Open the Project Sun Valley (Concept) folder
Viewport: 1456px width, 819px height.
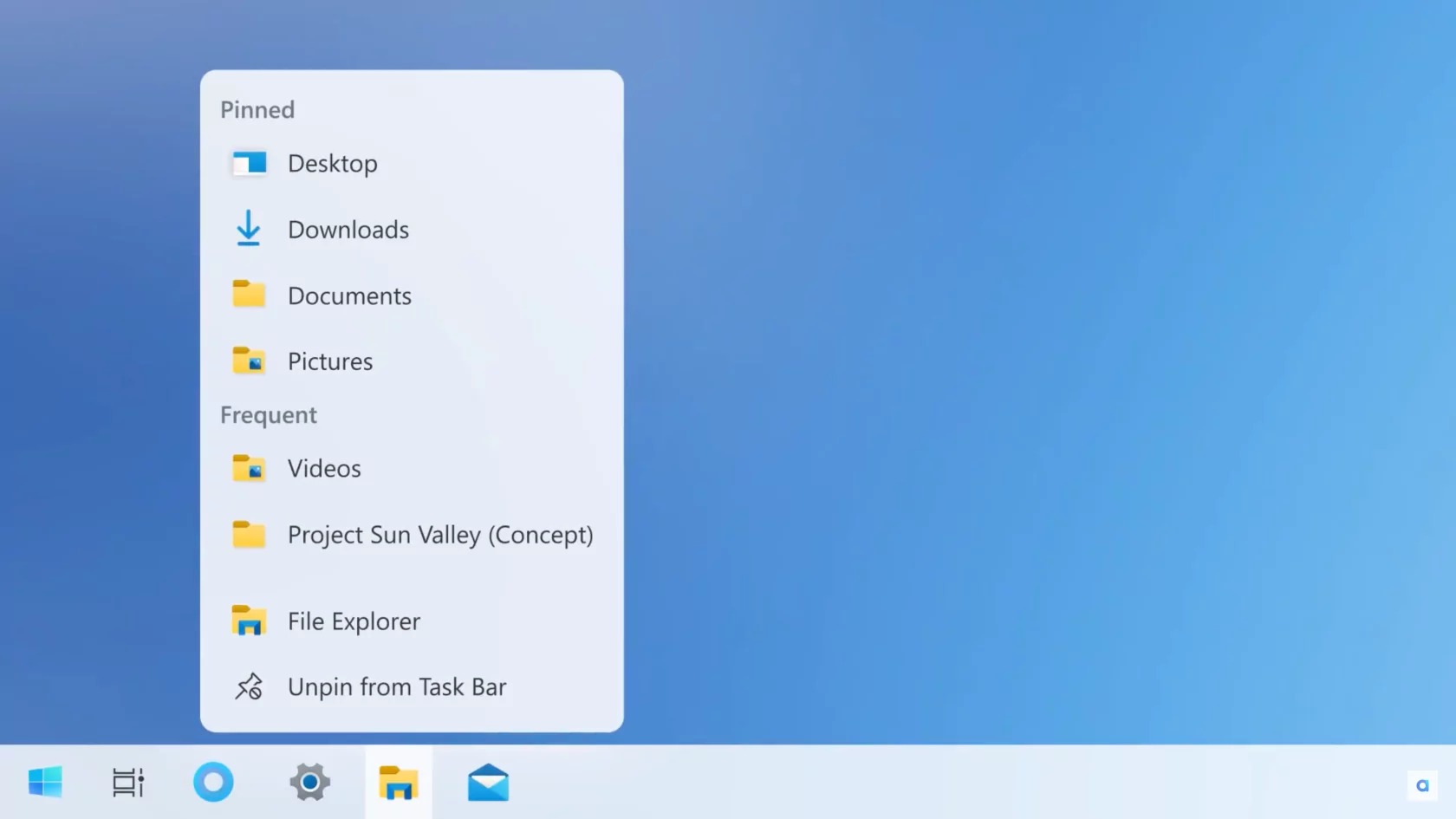pos(440,535)
